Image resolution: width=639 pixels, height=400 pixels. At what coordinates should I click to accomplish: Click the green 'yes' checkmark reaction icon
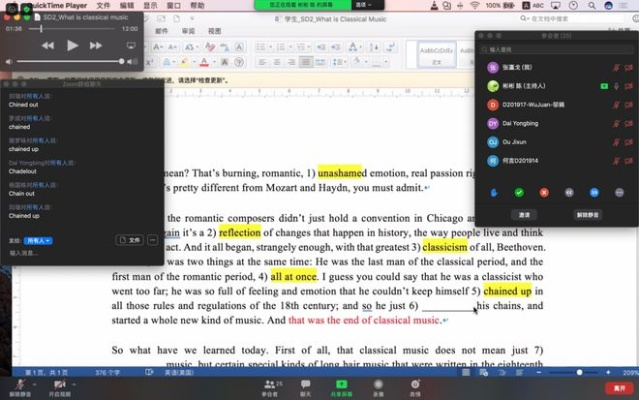[x=519, y=191]
